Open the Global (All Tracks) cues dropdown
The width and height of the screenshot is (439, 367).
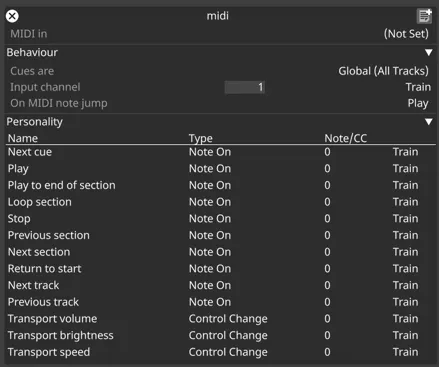pyautogui.click(x=383, y=71)
